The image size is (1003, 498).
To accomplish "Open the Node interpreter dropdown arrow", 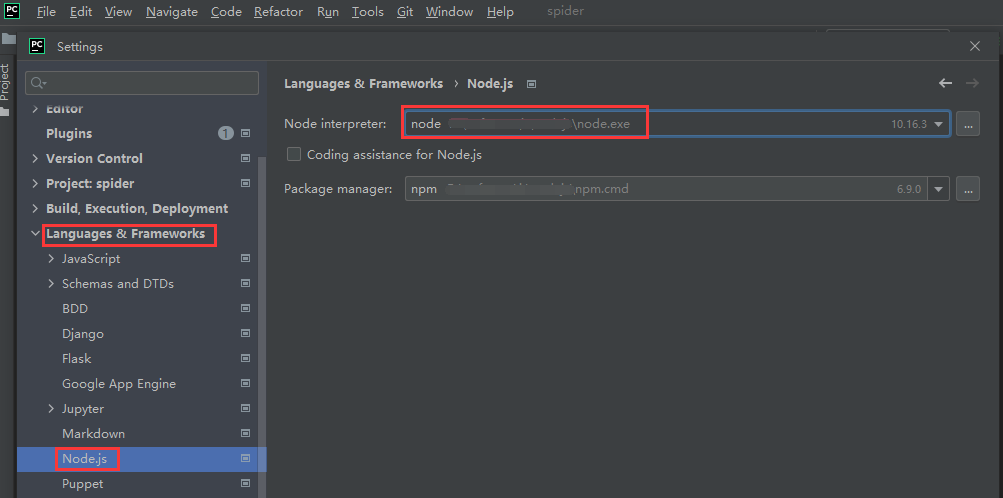I will coord(938,124).
